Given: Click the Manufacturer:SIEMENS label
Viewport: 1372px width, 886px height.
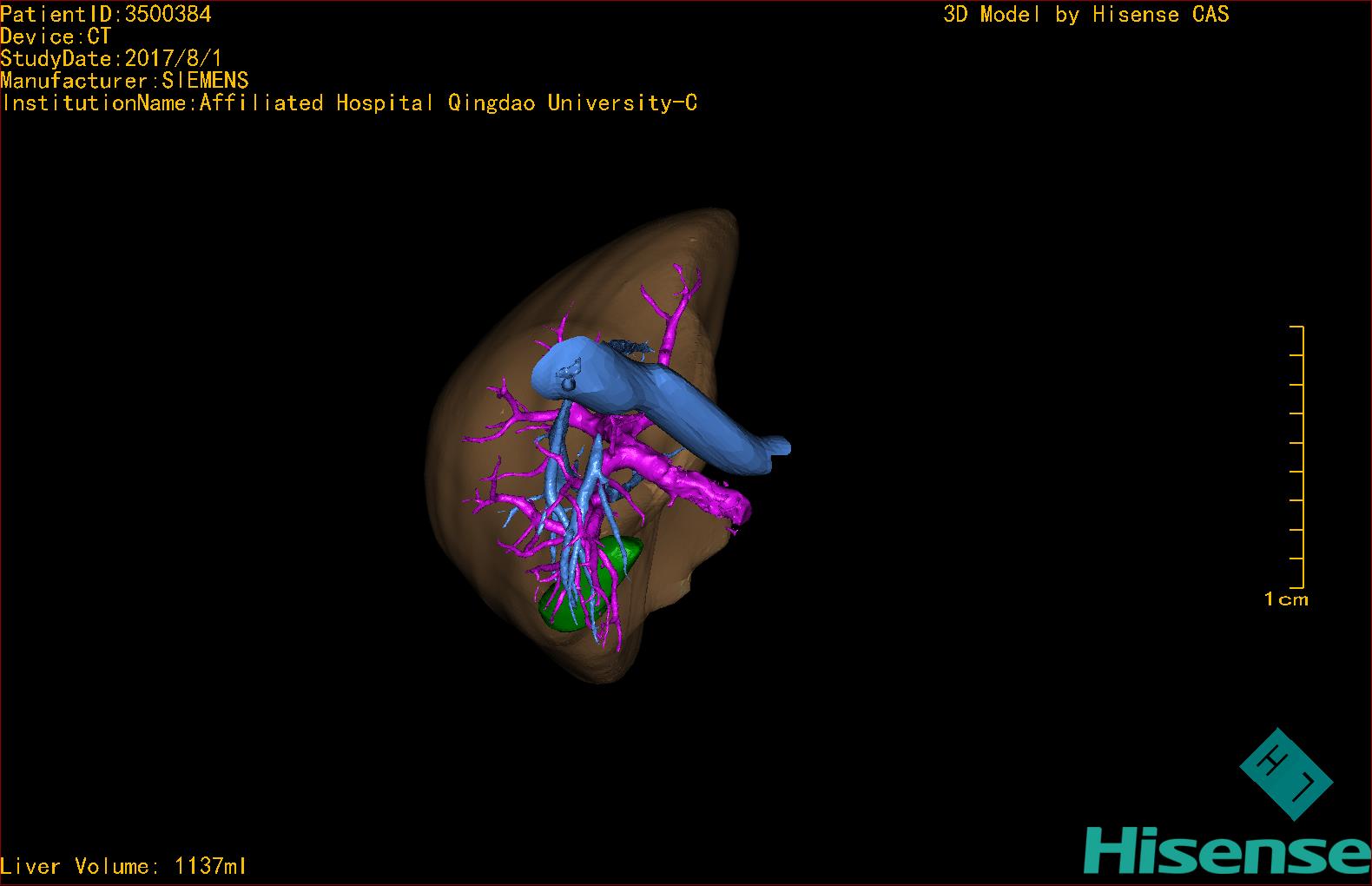Looking at the screenshot, I should (125, 81).
